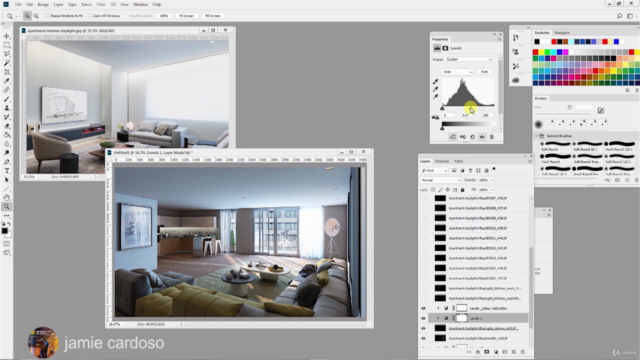Create new adjustment layer in Layers panel
Screen dimensions: 640x360
pyautogui.click(x=496, y=352)
